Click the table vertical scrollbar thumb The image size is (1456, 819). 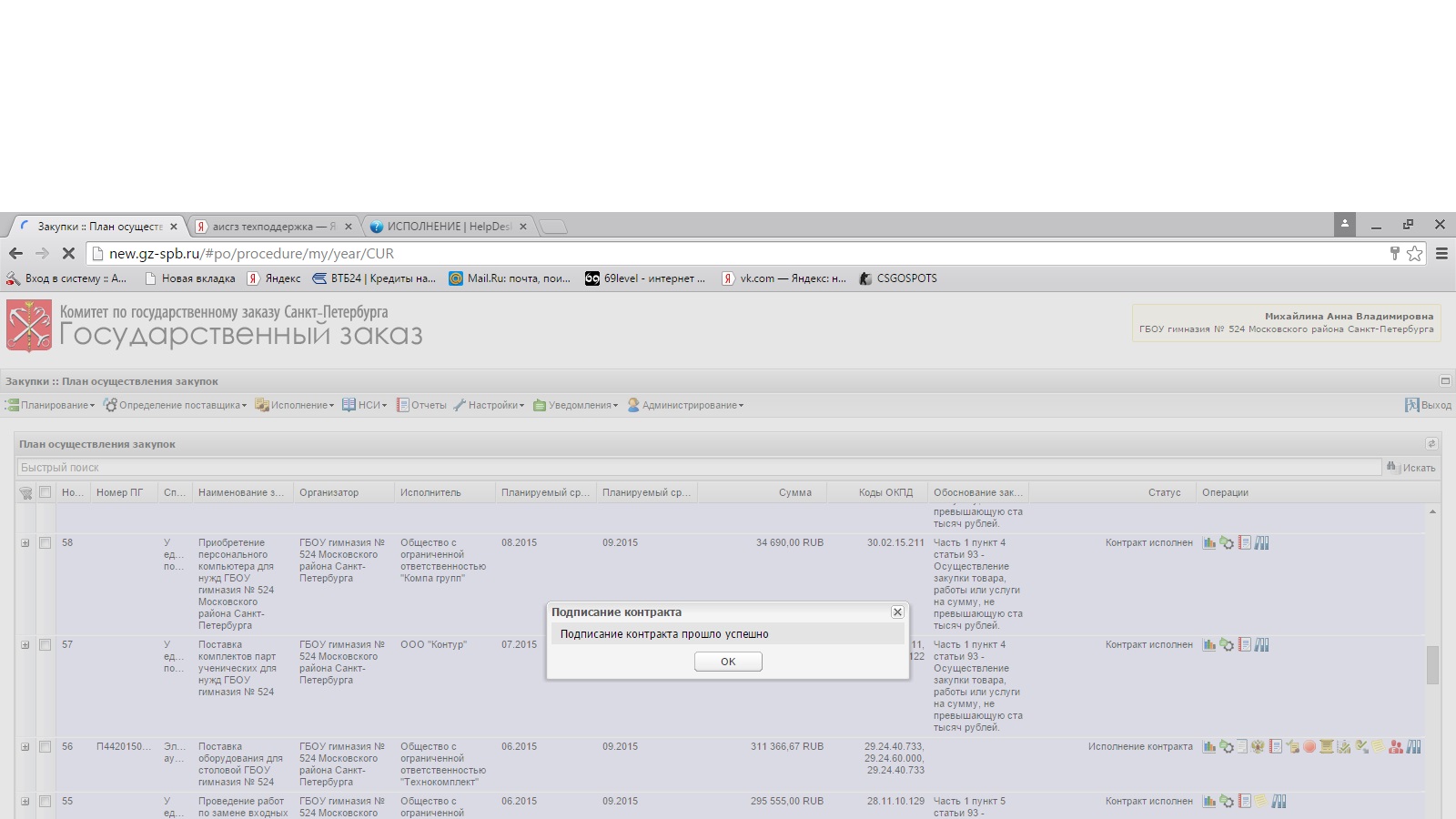click(x=1432, y=665)
